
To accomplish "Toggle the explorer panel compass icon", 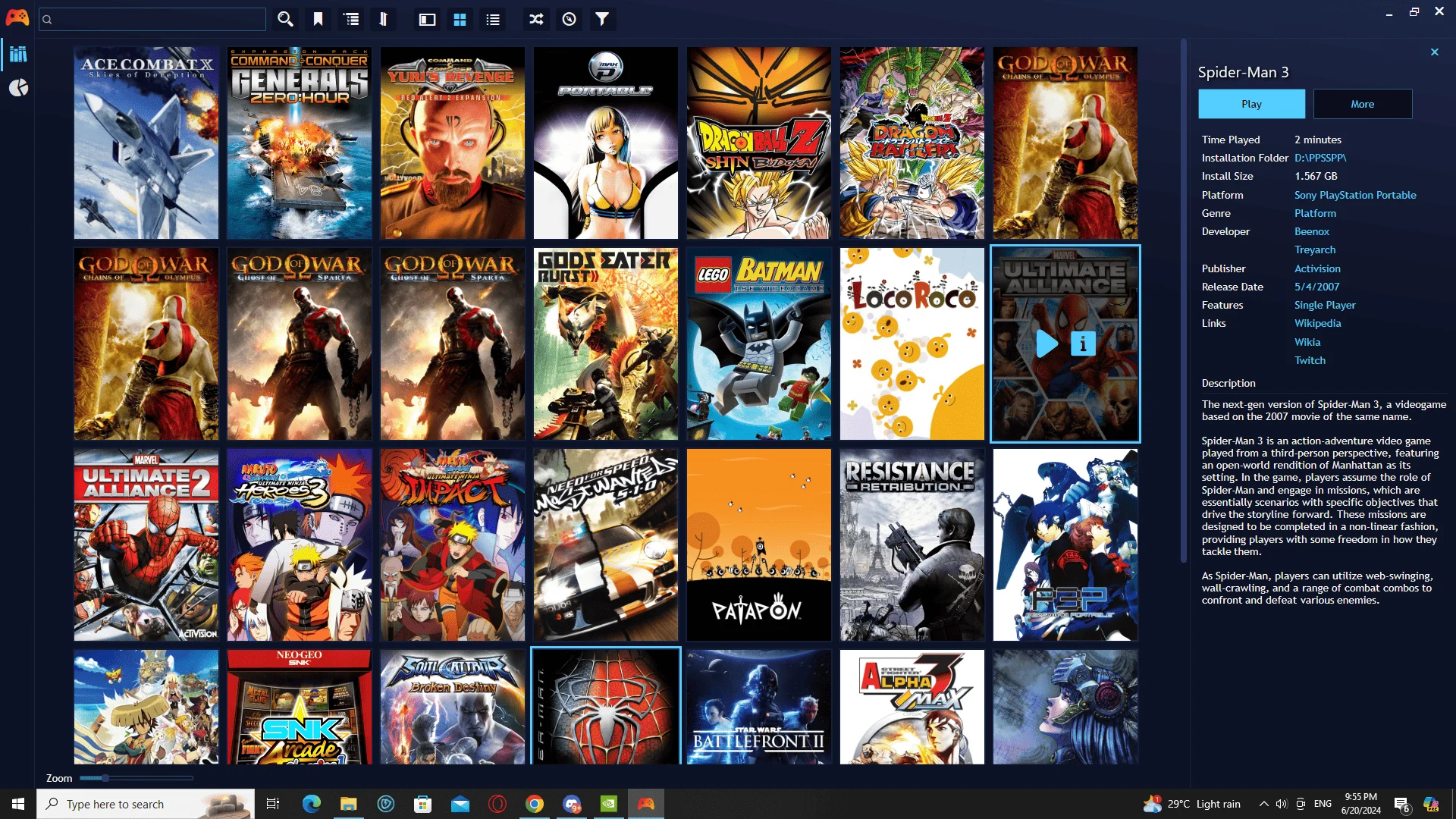I will 570,20.
